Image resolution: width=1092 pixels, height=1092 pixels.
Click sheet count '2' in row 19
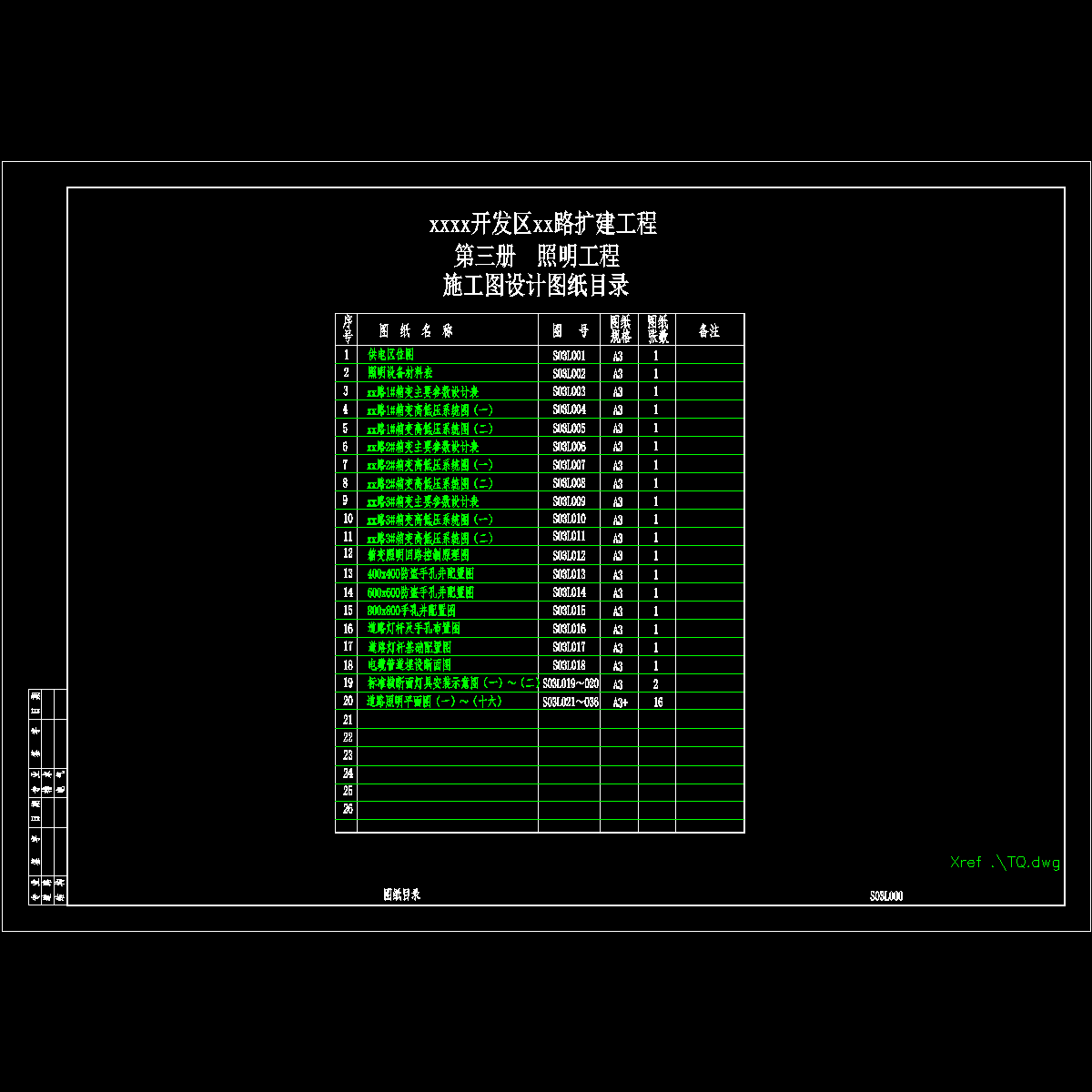coord(656,684)
